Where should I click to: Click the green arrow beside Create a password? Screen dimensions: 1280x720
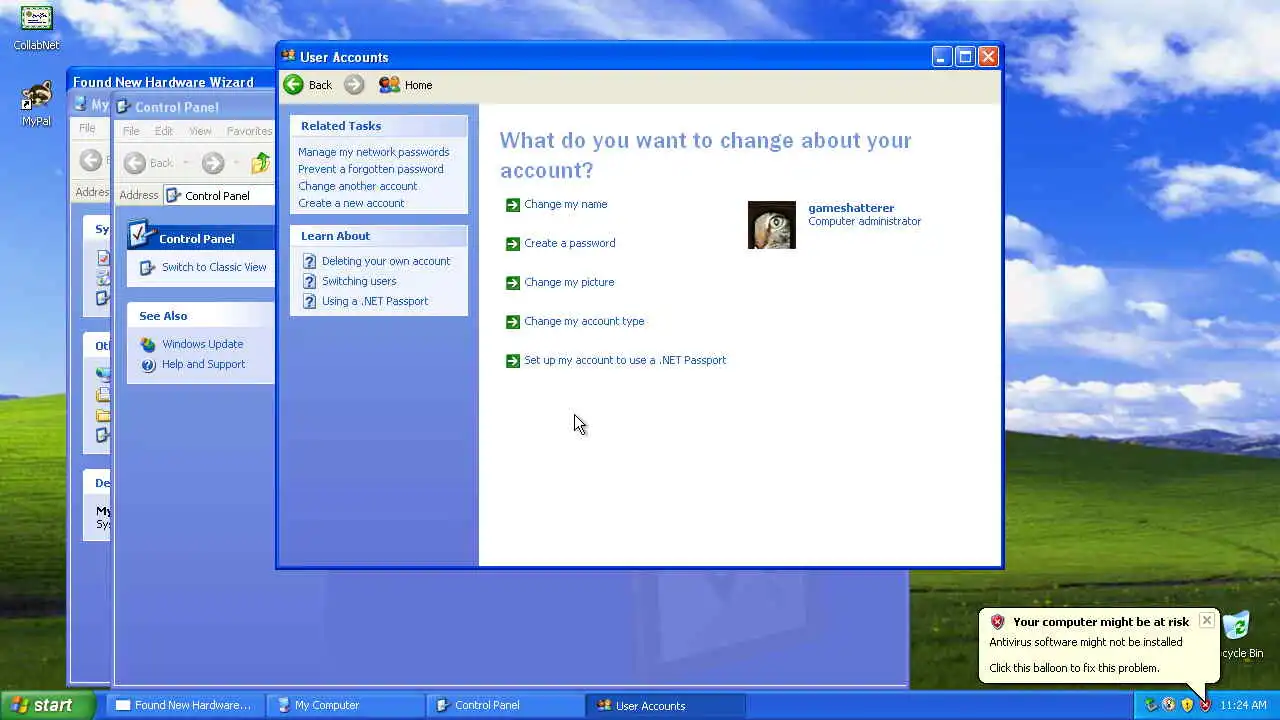(513, 244)
